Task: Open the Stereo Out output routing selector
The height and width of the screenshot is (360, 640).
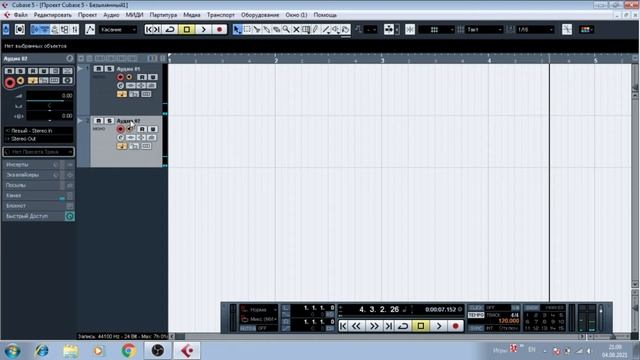Action: [x=39, y=139]
